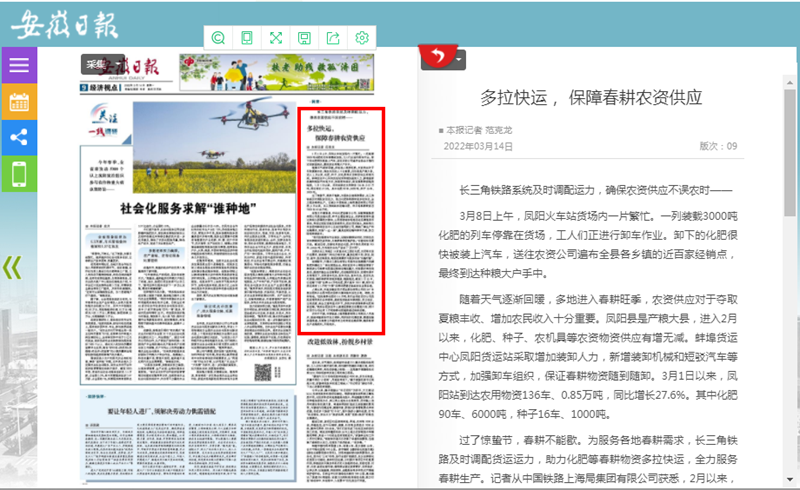Select the tablet view toolbar icon
This screenshot has width=800, height=490.
(247, 38)
